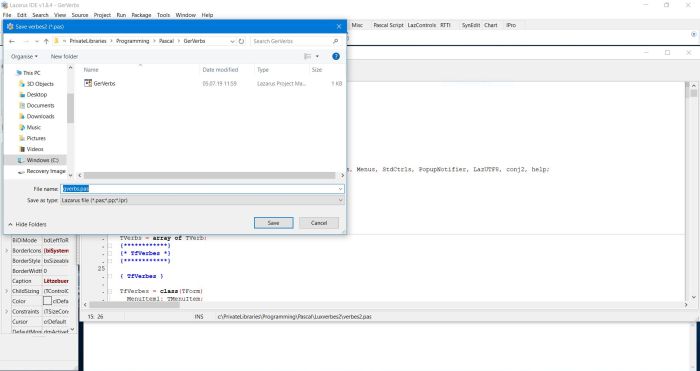Click the Save button

coord(274,223)
